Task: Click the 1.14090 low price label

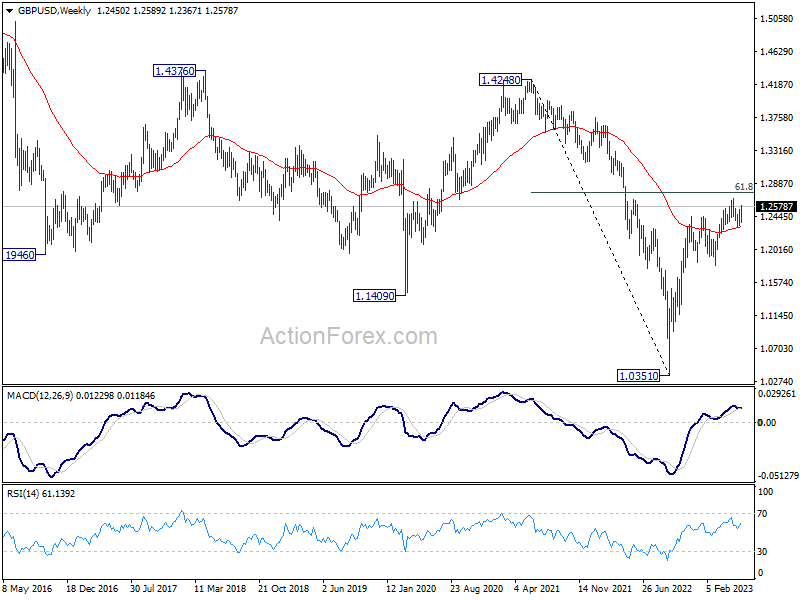Action: [374, 295]
